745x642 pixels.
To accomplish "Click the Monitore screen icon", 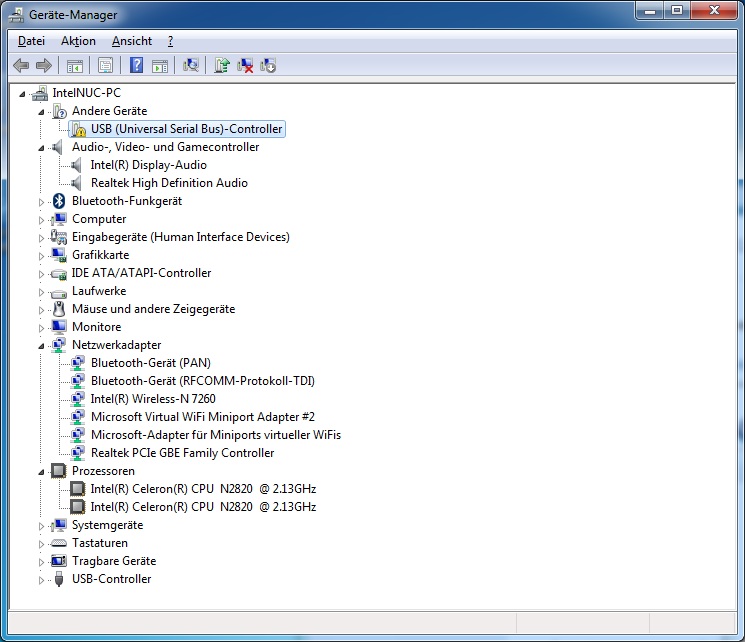I will 59,327.
